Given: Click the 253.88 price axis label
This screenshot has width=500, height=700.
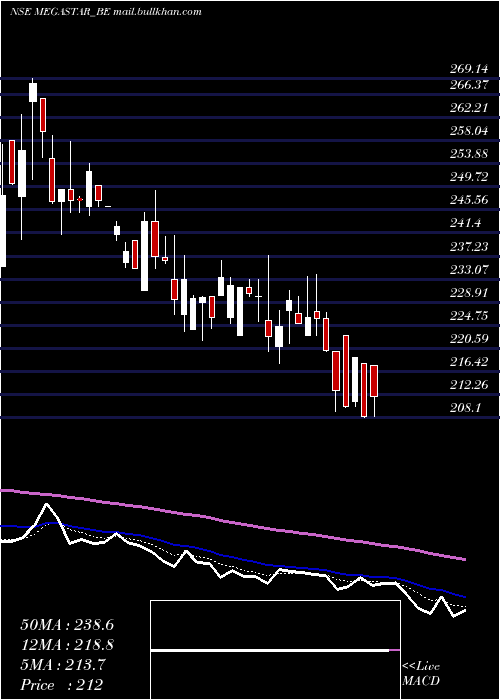Looking at the screenshot, I should tap(469, 154).
